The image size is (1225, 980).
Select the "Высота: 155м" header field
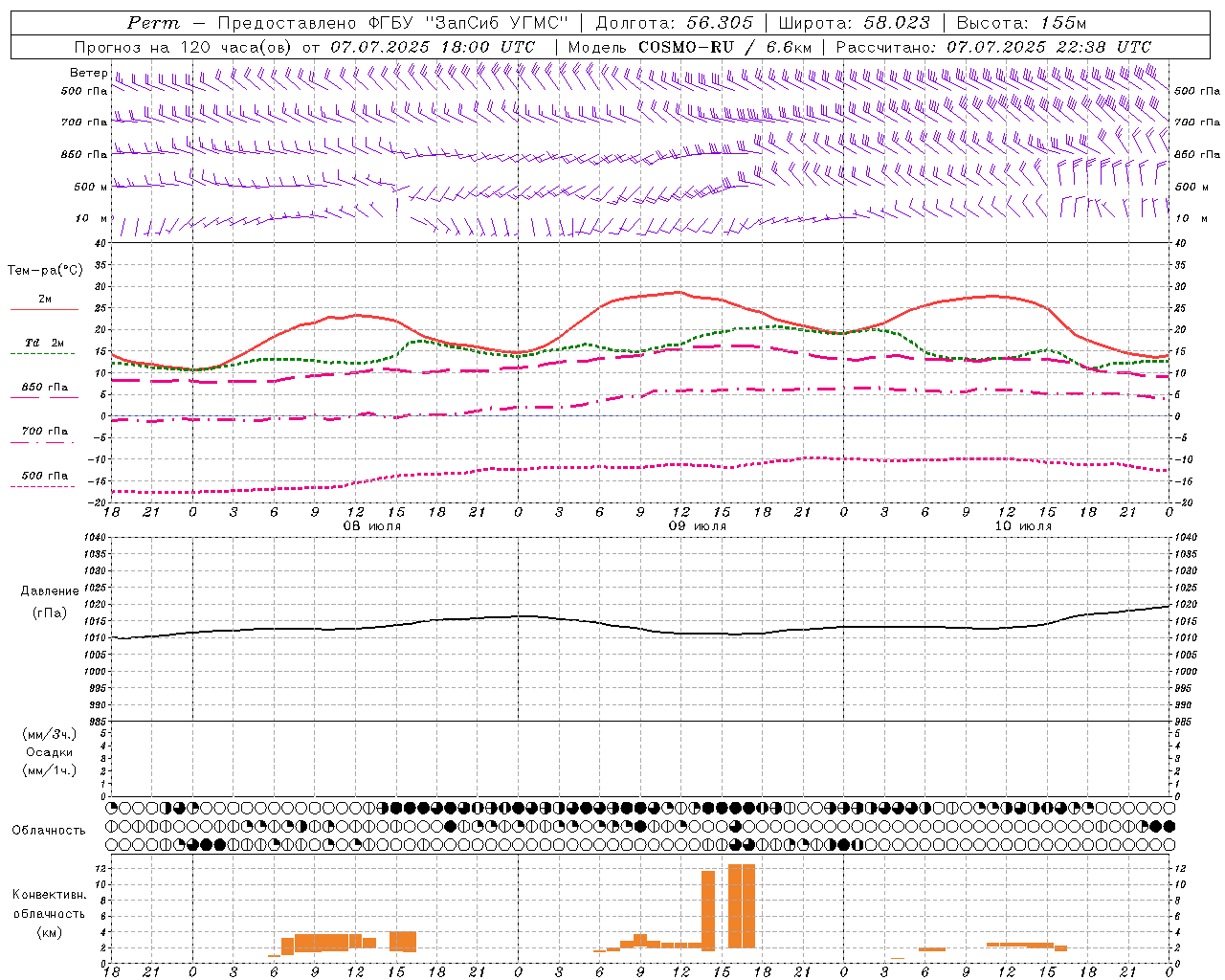[x=1021, y=23]
